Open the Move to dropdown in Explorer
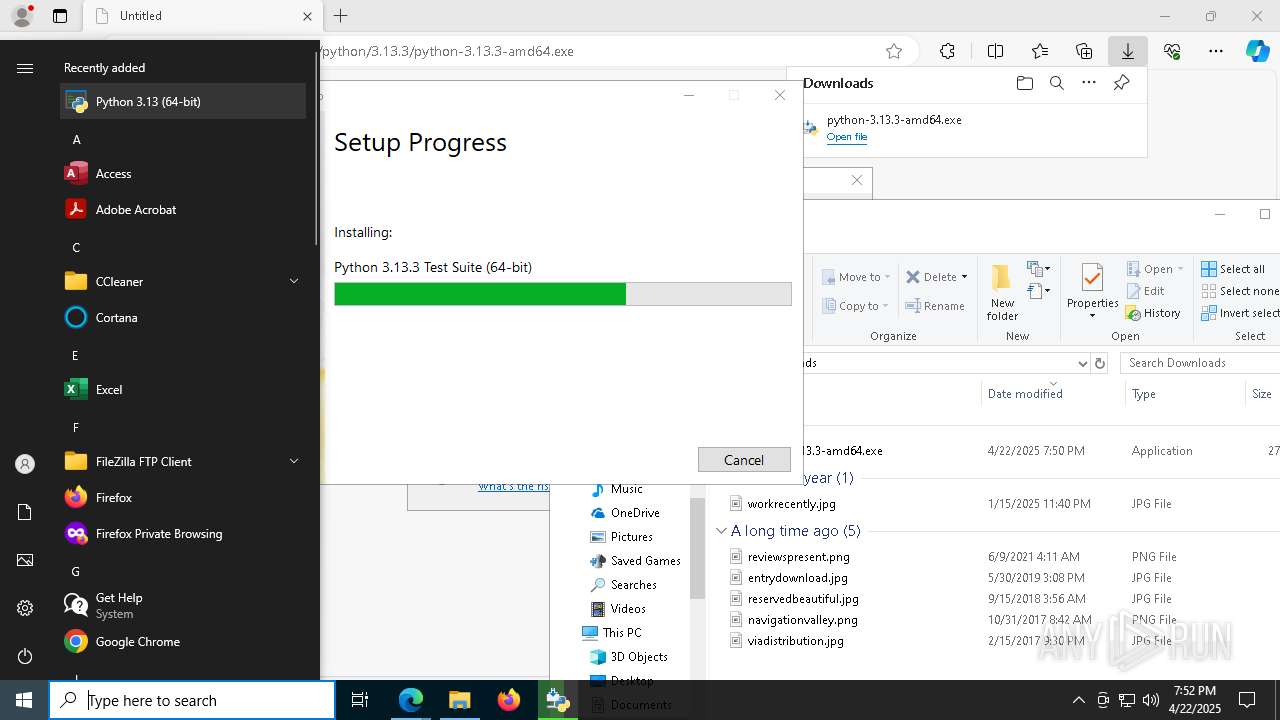The image size is (1280, 720). pos(857,277)
